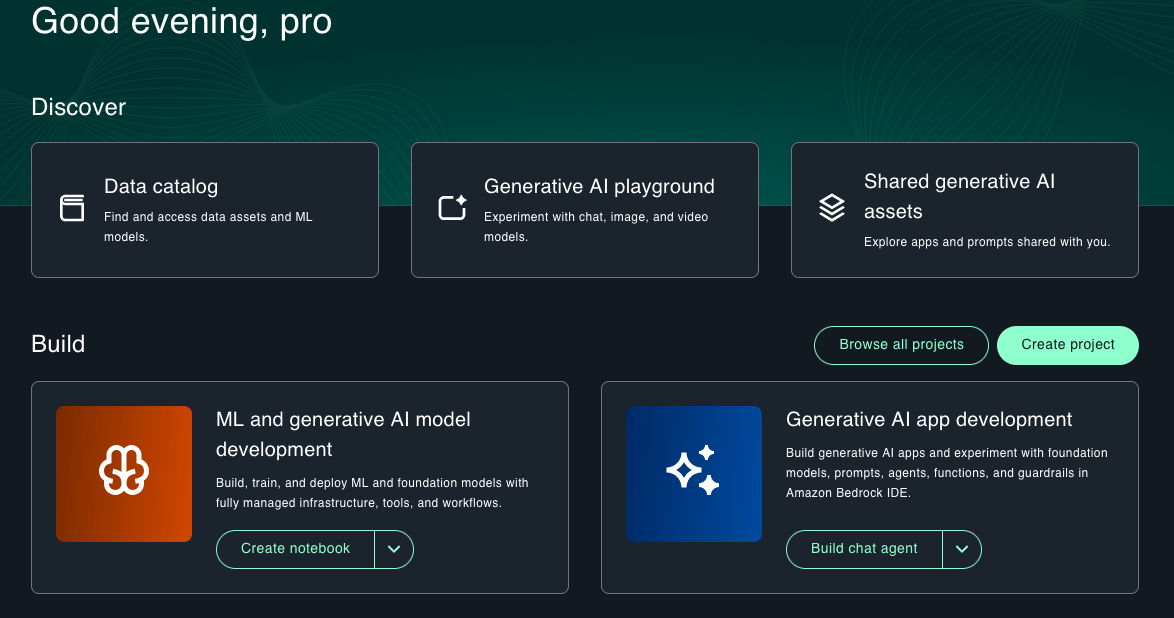Image resolution: width=1174 pixels, height=618 pixels.
Task: Click the Discover section heading
Action: coord(79,107)
